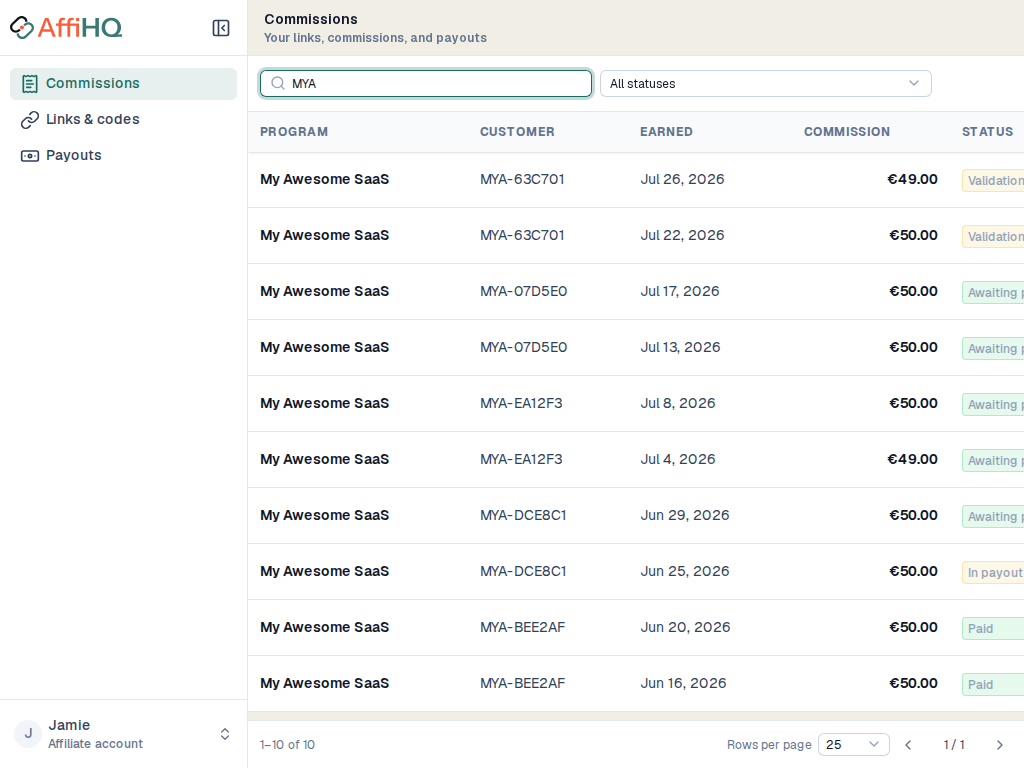Open the Rows per page 25 dropdown
Image resolution: width=1024 pixels, height=768 pixels.
853,744
